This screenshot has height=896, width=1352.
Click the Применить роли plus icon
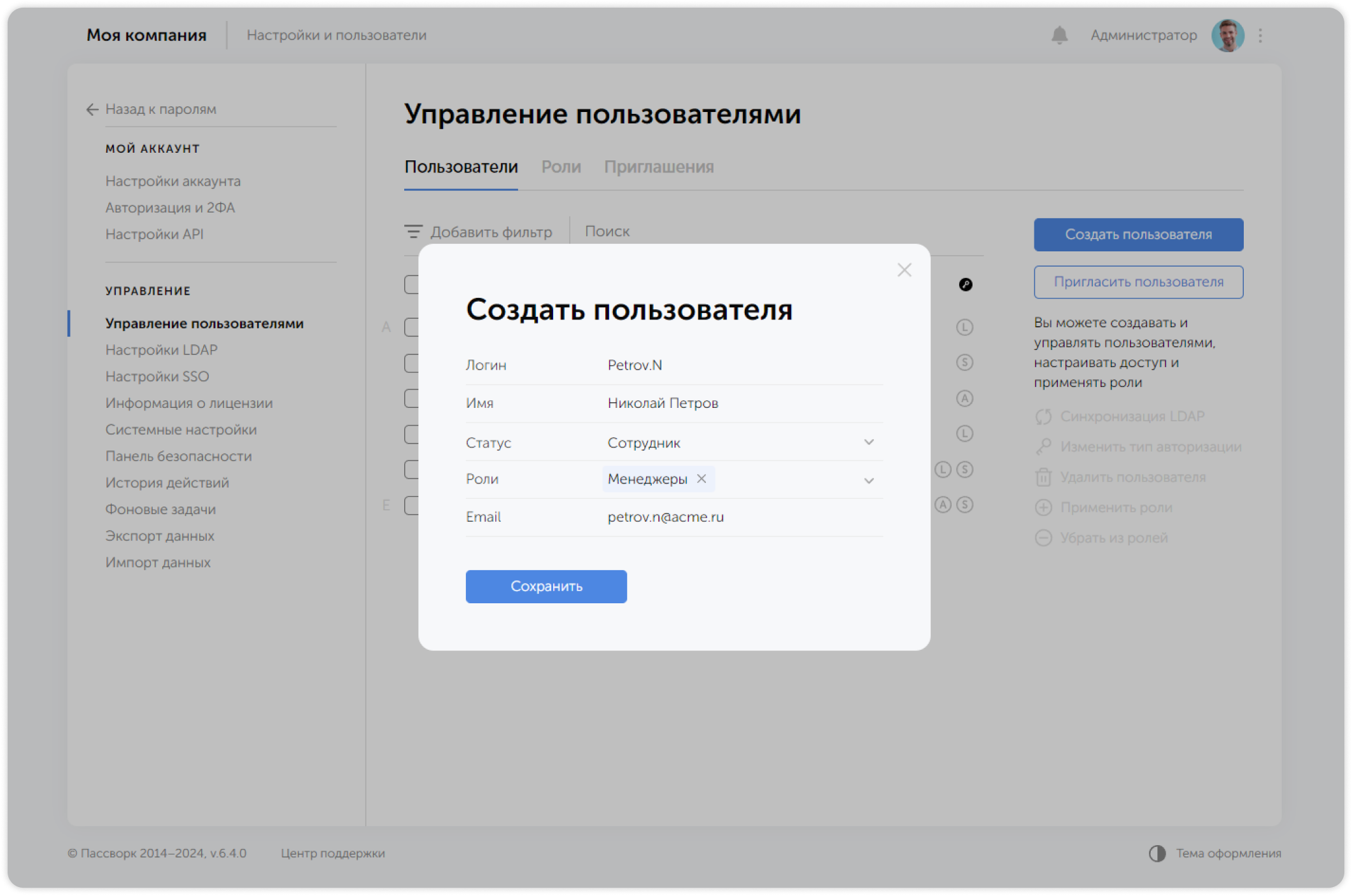click(1043, 507)
